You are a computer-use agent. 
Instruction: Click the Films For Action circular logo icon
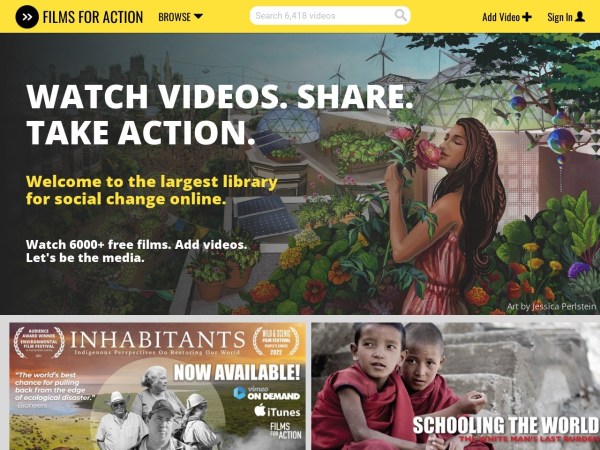(x=27, y=17)
